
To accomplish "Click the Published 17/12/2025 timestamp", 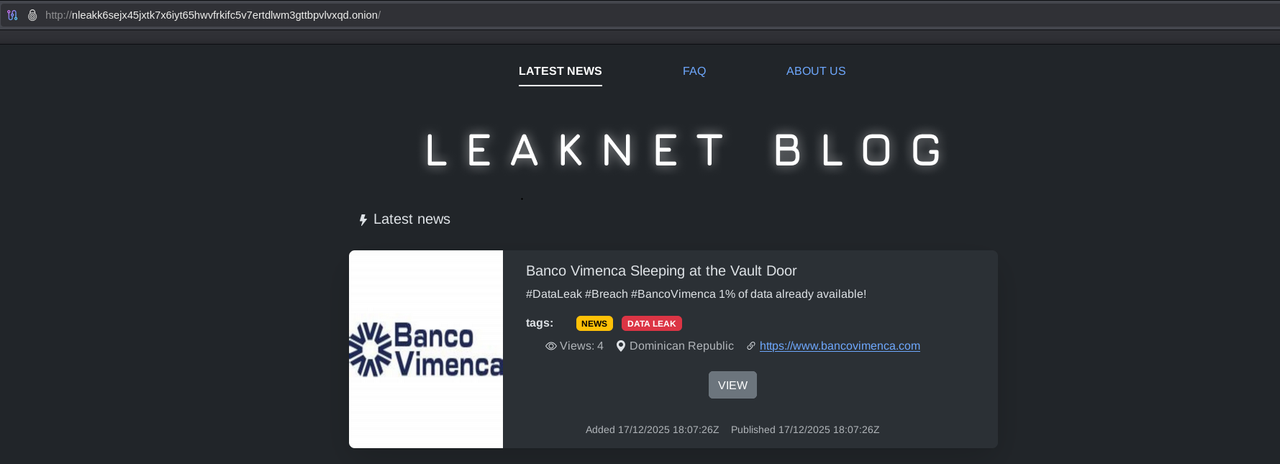I will [805, 430].
